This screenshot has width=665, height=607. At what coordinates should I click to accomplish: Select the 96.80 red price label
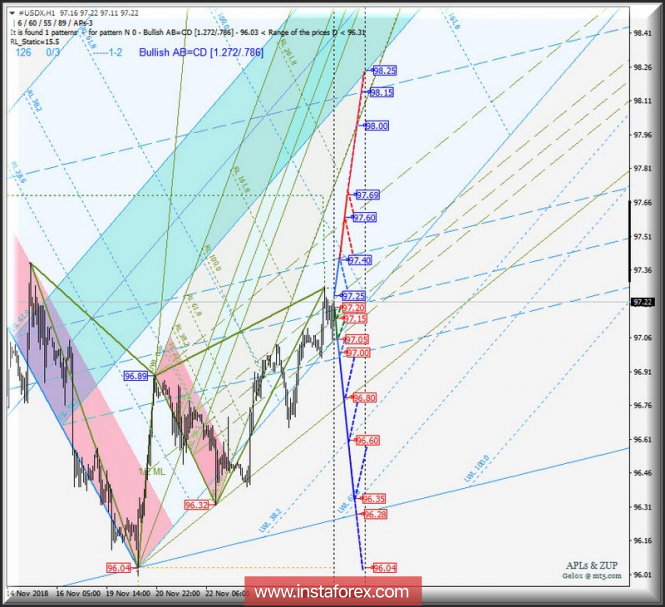tap(364, 398)
